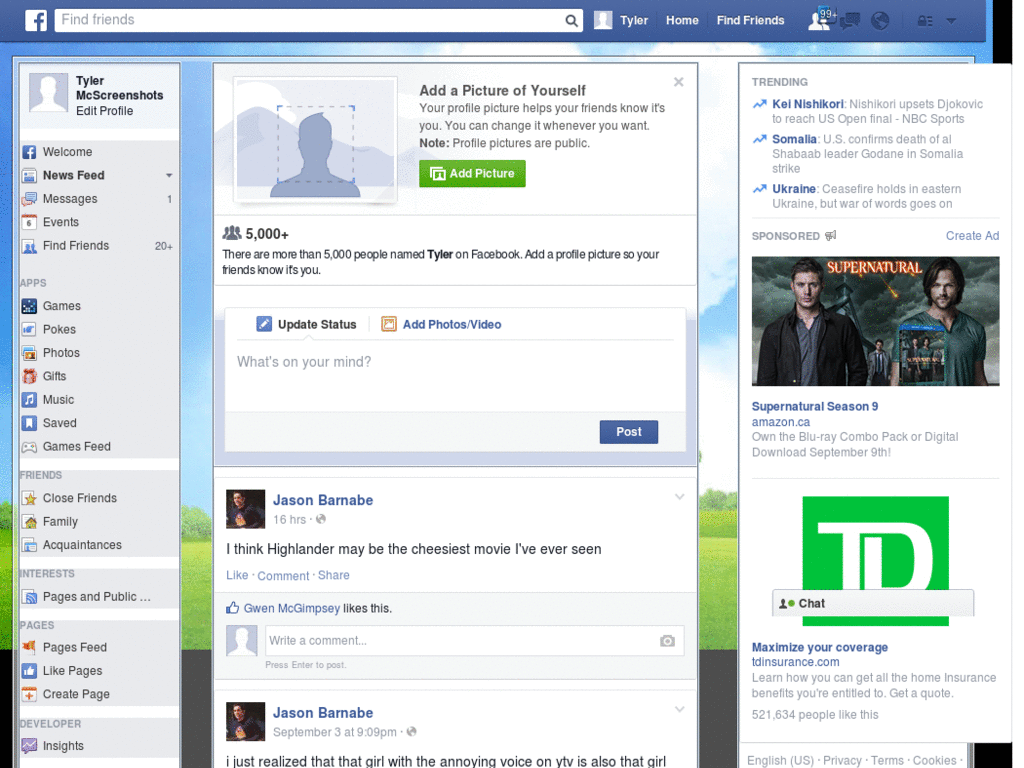Screen dimensions: 1024x768
Task: Click the Games app icon
Action: [x=29, y=306]
